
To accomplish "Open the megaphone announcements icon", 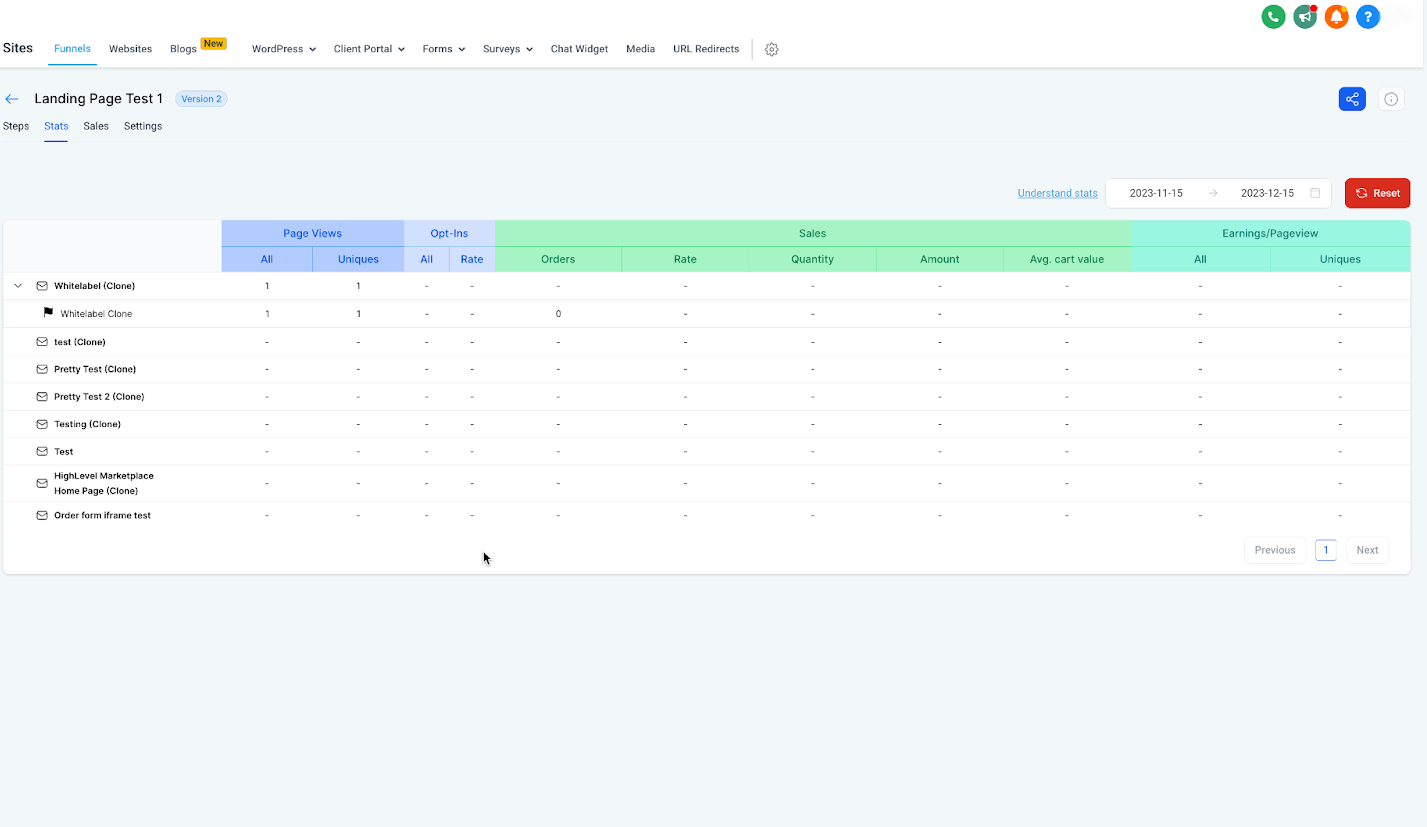I will tap(1304, 17).
